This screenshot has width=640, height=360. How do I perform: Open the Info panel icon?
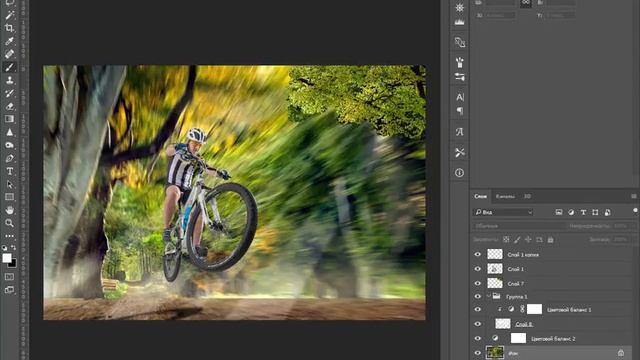click(460, 173)
